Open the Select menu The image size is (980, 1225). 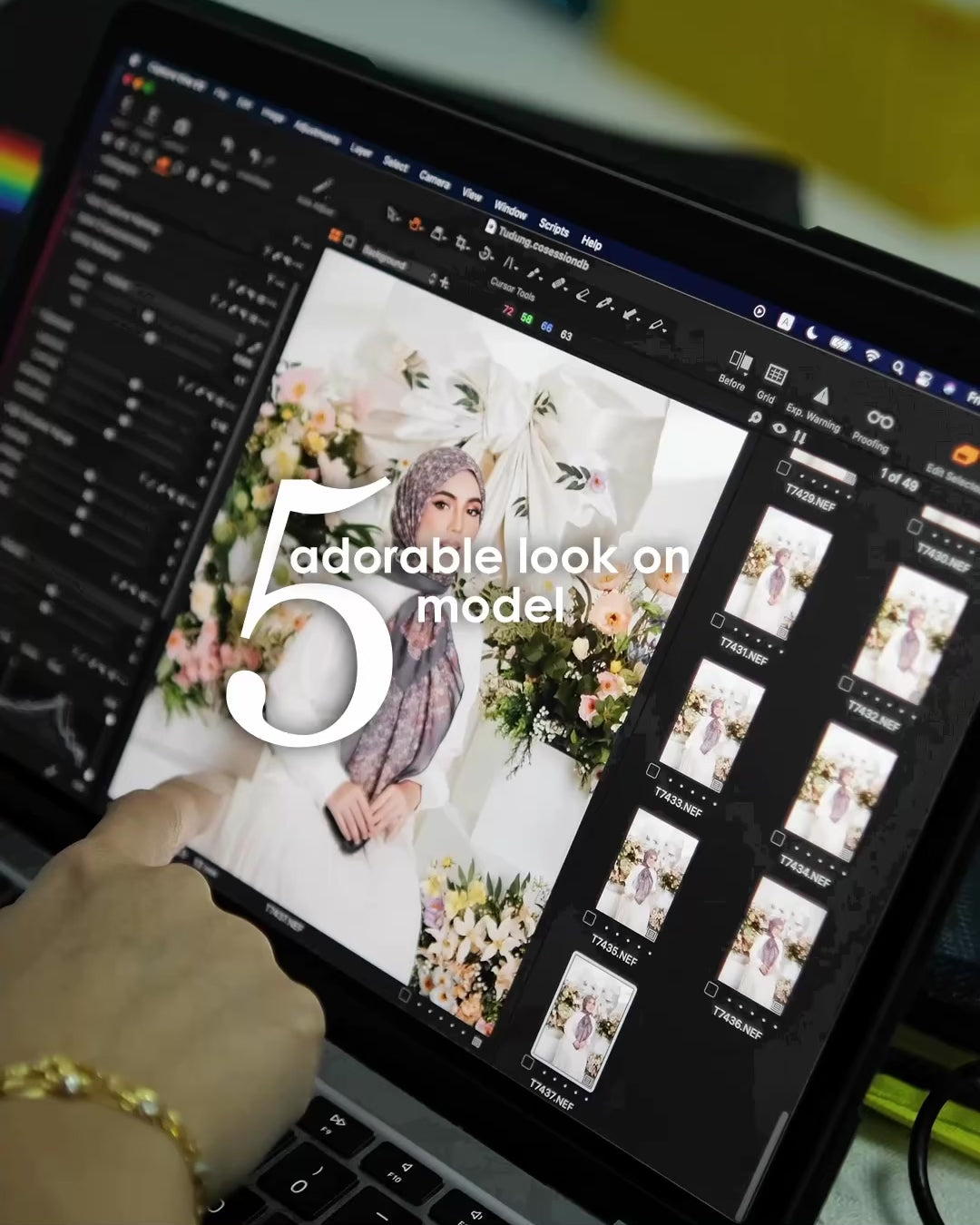coord(396,162)
